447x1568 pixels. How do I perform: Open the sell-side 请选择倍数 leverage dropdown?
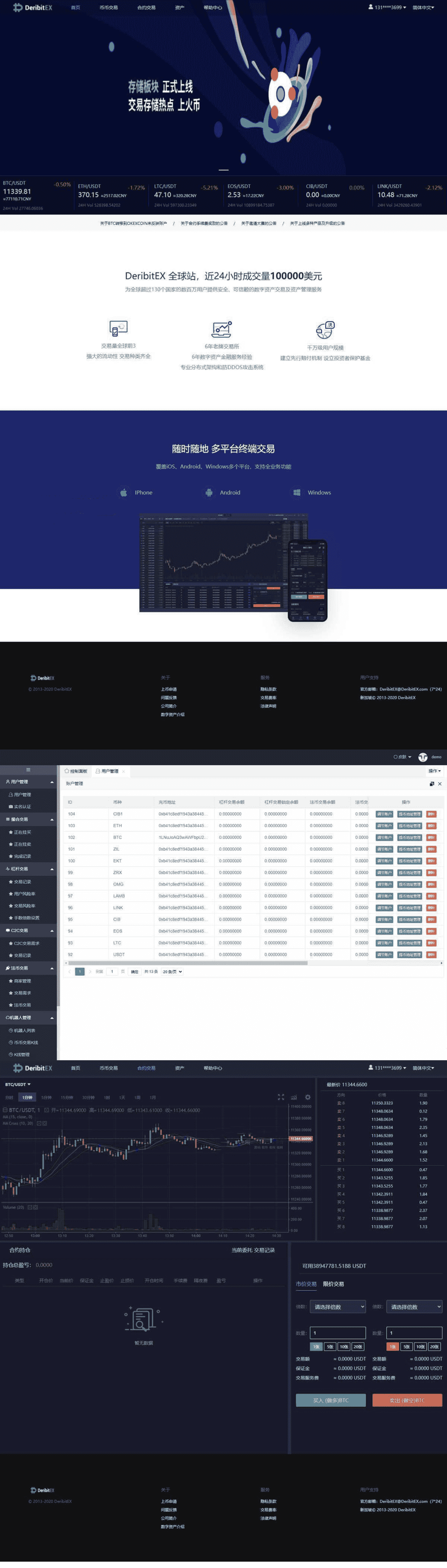[x=414, y=1307]
